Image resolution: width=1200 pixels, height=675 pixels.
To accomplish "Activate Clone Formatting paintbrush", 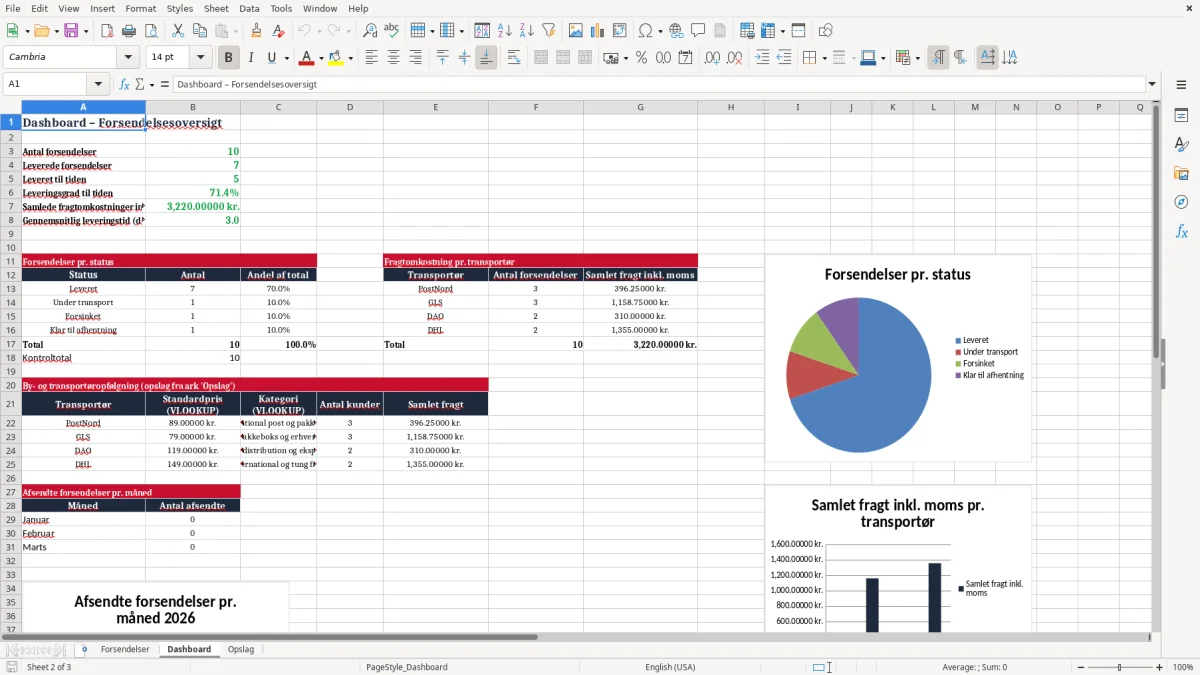I will click(x=256, y=31).
